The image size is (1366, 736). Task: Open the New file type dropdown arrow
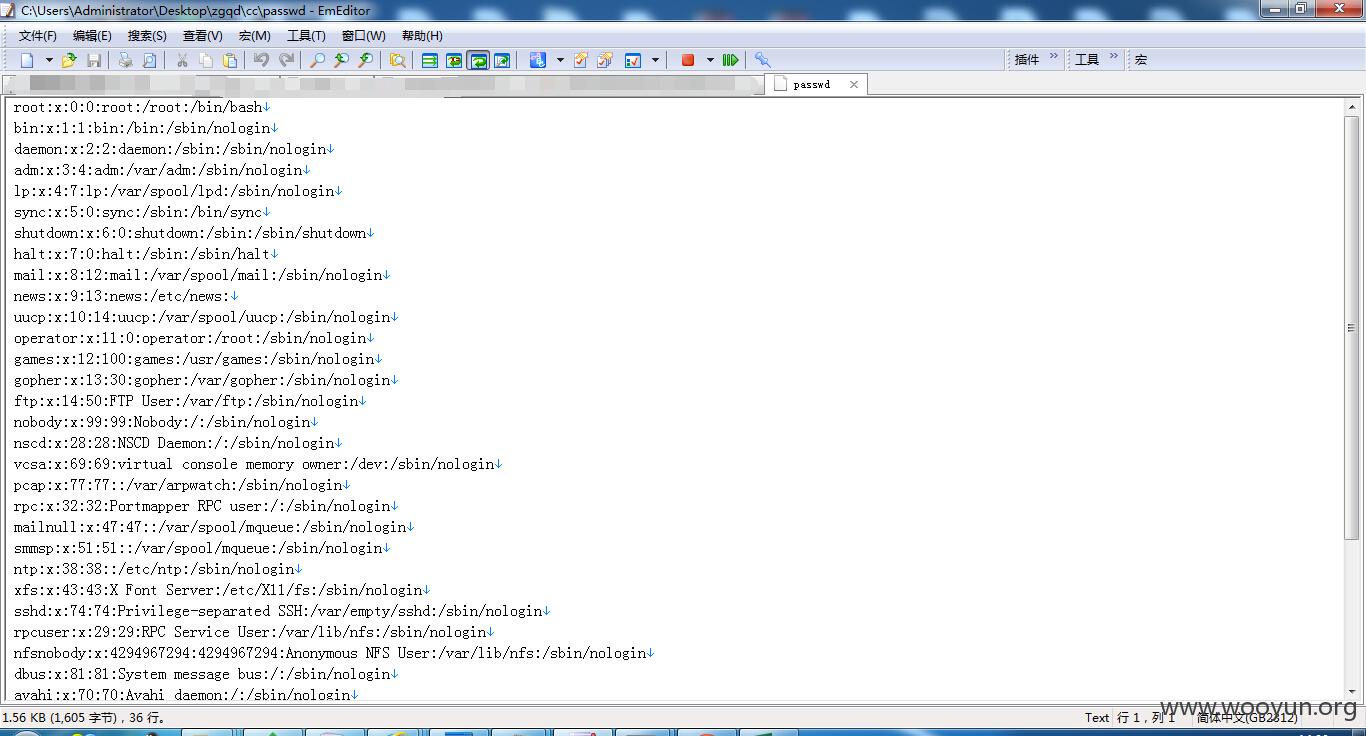click(x=48, y=60)
